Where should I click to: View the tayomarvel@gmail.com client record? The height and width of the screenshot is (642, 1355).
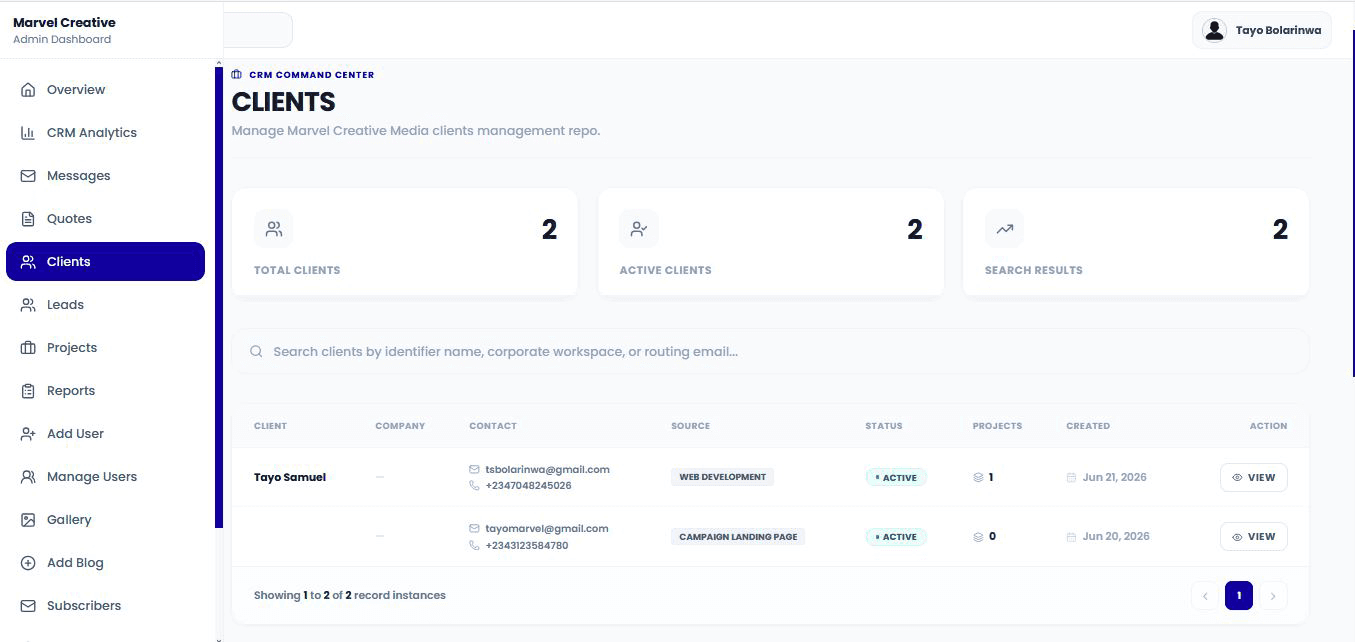(x=1253, y=537)
